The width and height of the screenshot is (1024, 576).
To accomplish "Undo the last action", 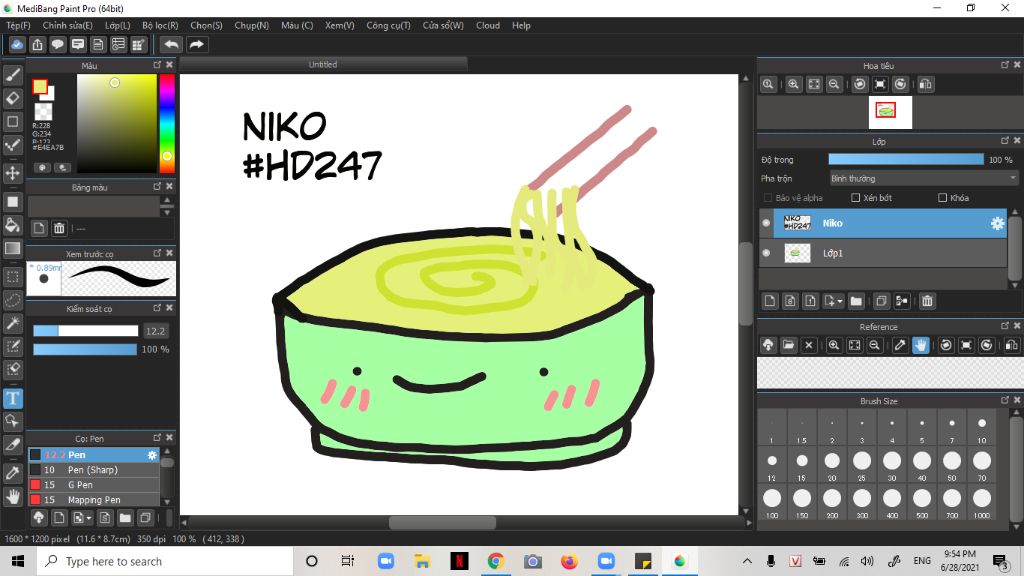I will tap(171, 44).
